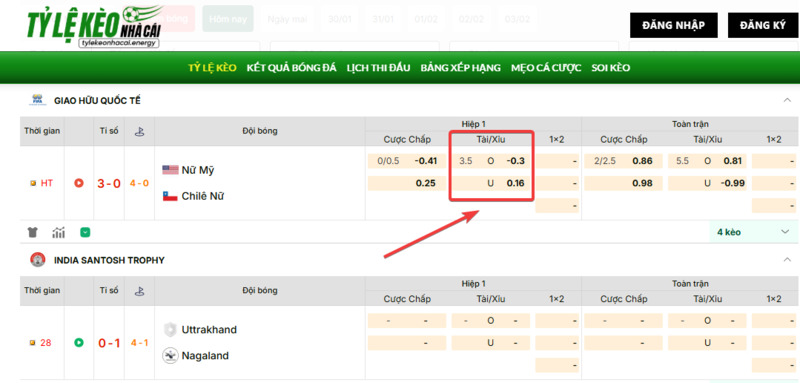This screenshot has height=383, width=800.
Task: Select the Nagaland team name
Action: click(x=205, y=355)
